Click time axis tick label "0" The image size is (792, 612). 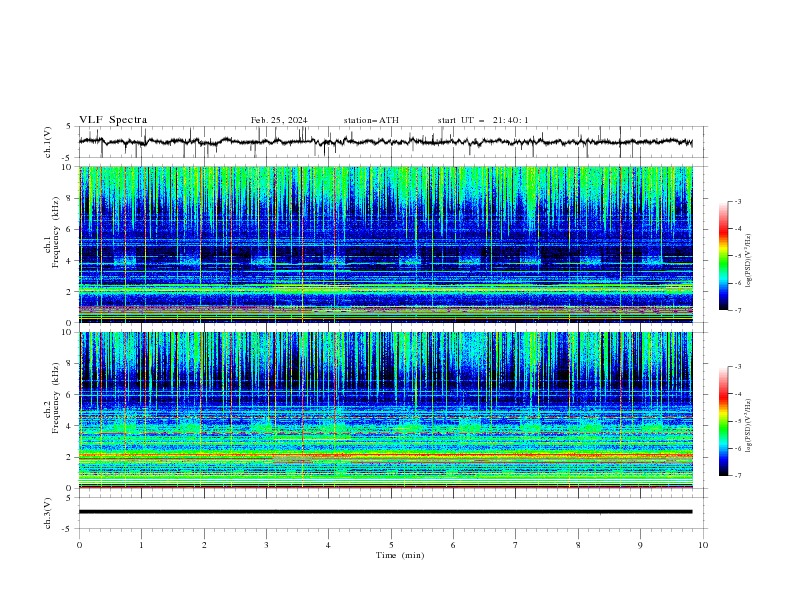(x=79, y=545)
